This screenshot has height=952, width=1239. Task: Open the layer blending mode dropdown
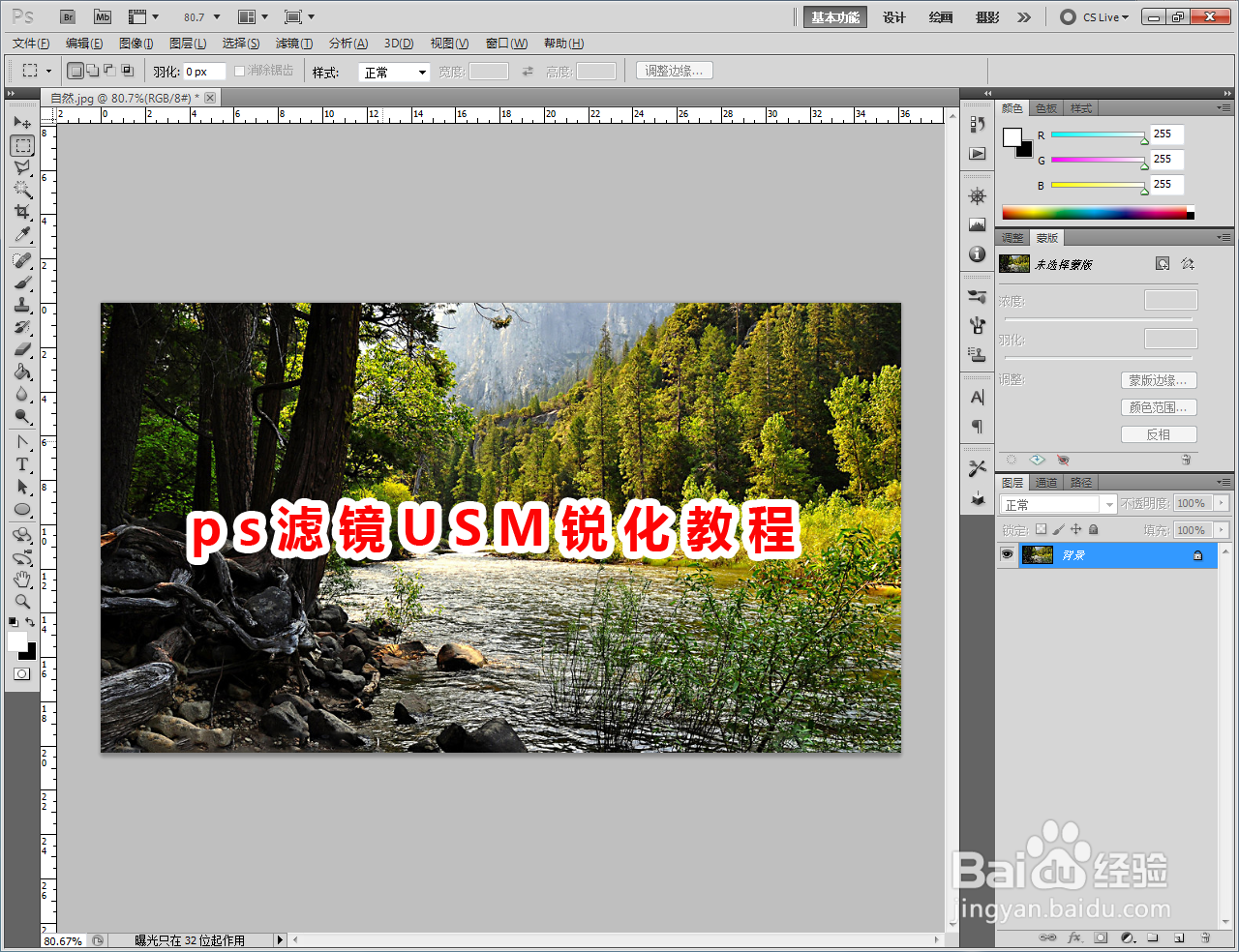[x=1055, y=503]
